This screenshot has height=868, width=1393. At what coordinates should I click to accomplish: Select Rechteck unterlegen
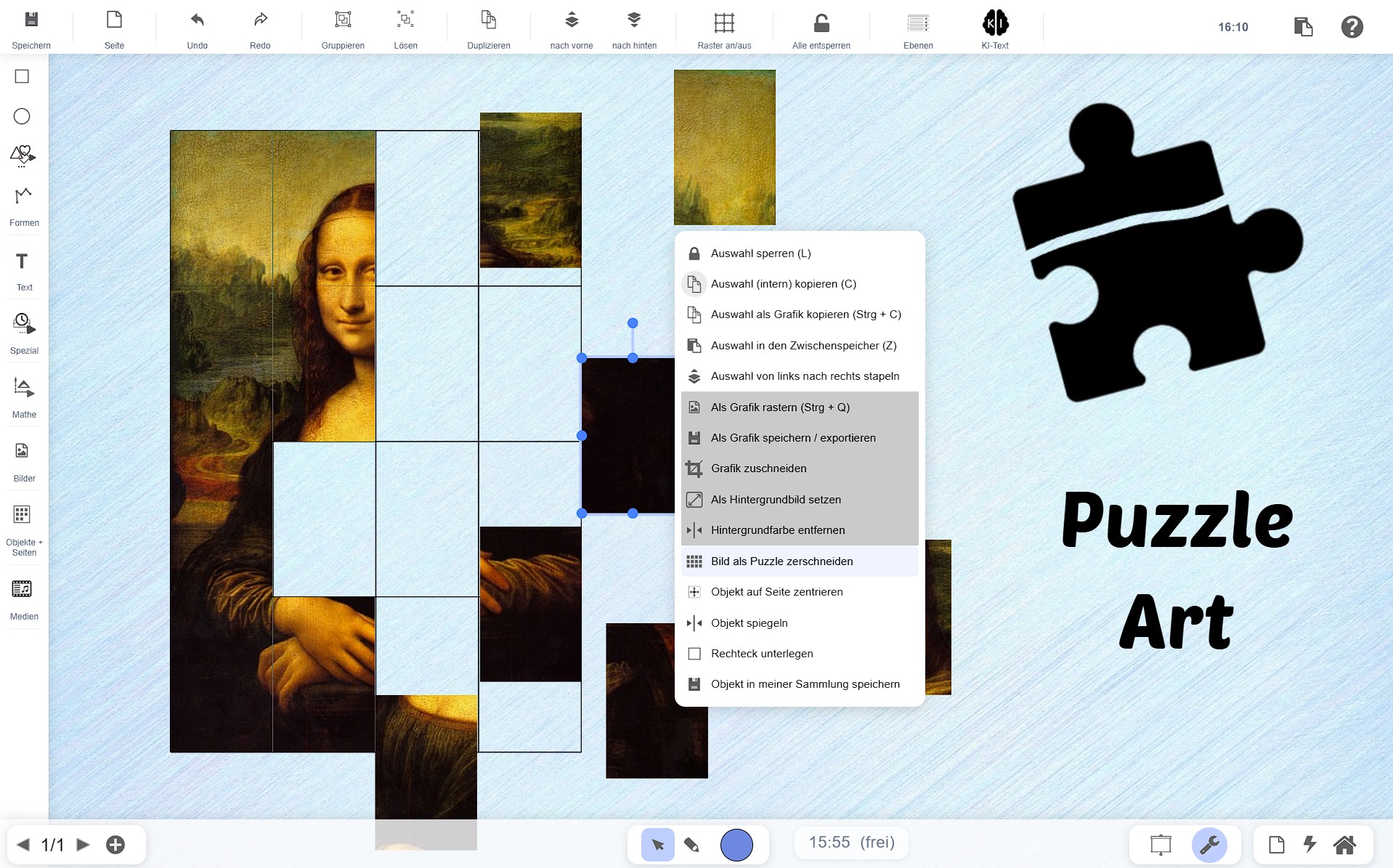coord(800,654)
